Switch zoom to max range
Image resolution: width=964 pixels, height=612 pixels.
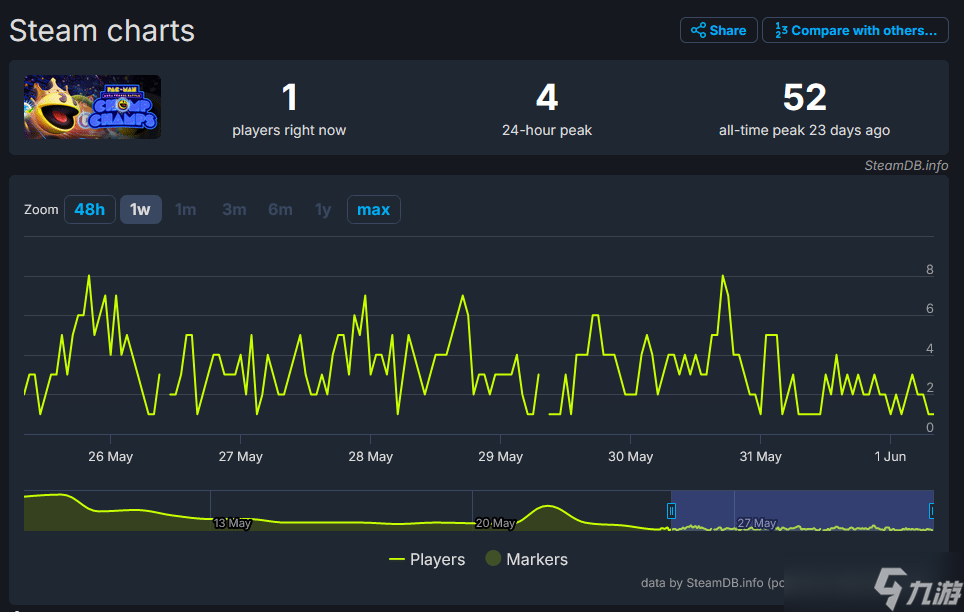tap(373, 209)
